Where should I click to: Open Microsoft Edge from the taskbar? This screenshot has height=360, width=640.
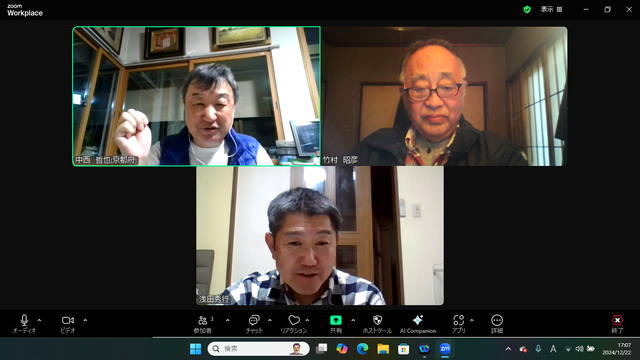(362, 349)
